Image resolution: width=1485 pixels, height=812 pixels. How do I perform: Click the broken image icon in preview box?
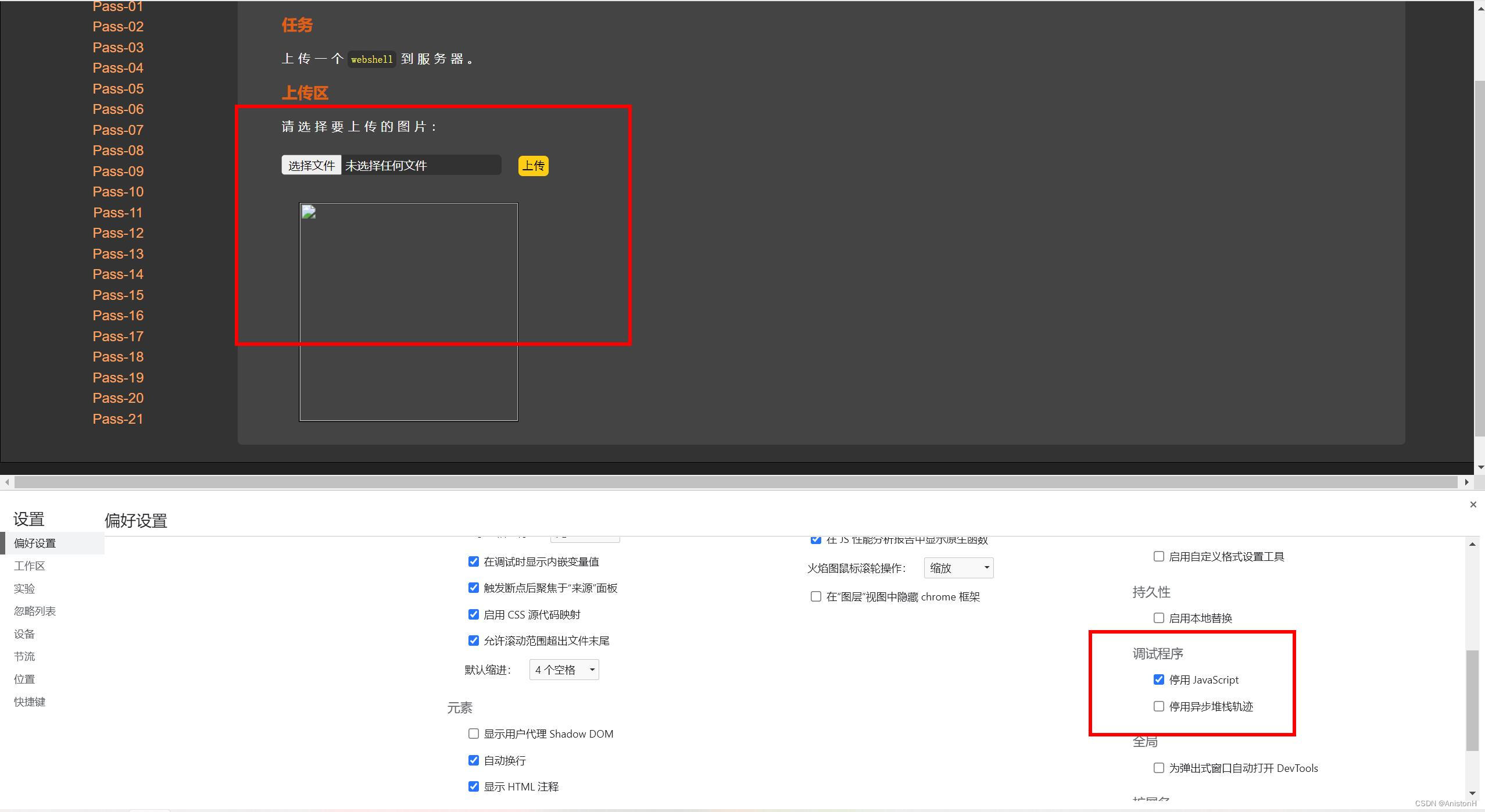(x=309, y=212)
